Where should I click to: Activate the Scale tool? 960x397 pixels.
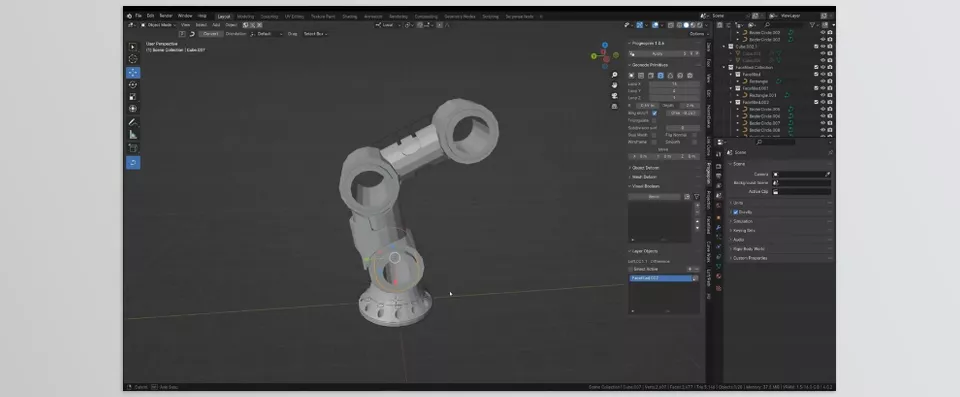(133, 97)
